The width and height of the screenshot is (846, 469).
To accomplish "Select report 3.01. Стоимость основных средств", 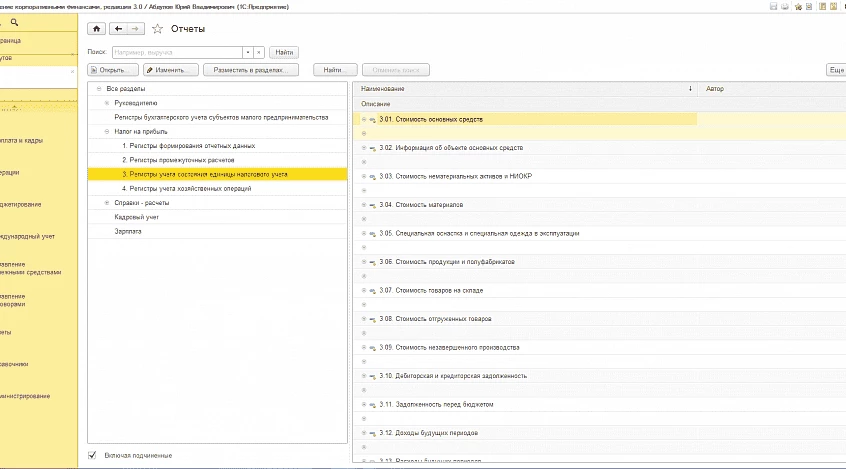I will (x=431, y=119).
